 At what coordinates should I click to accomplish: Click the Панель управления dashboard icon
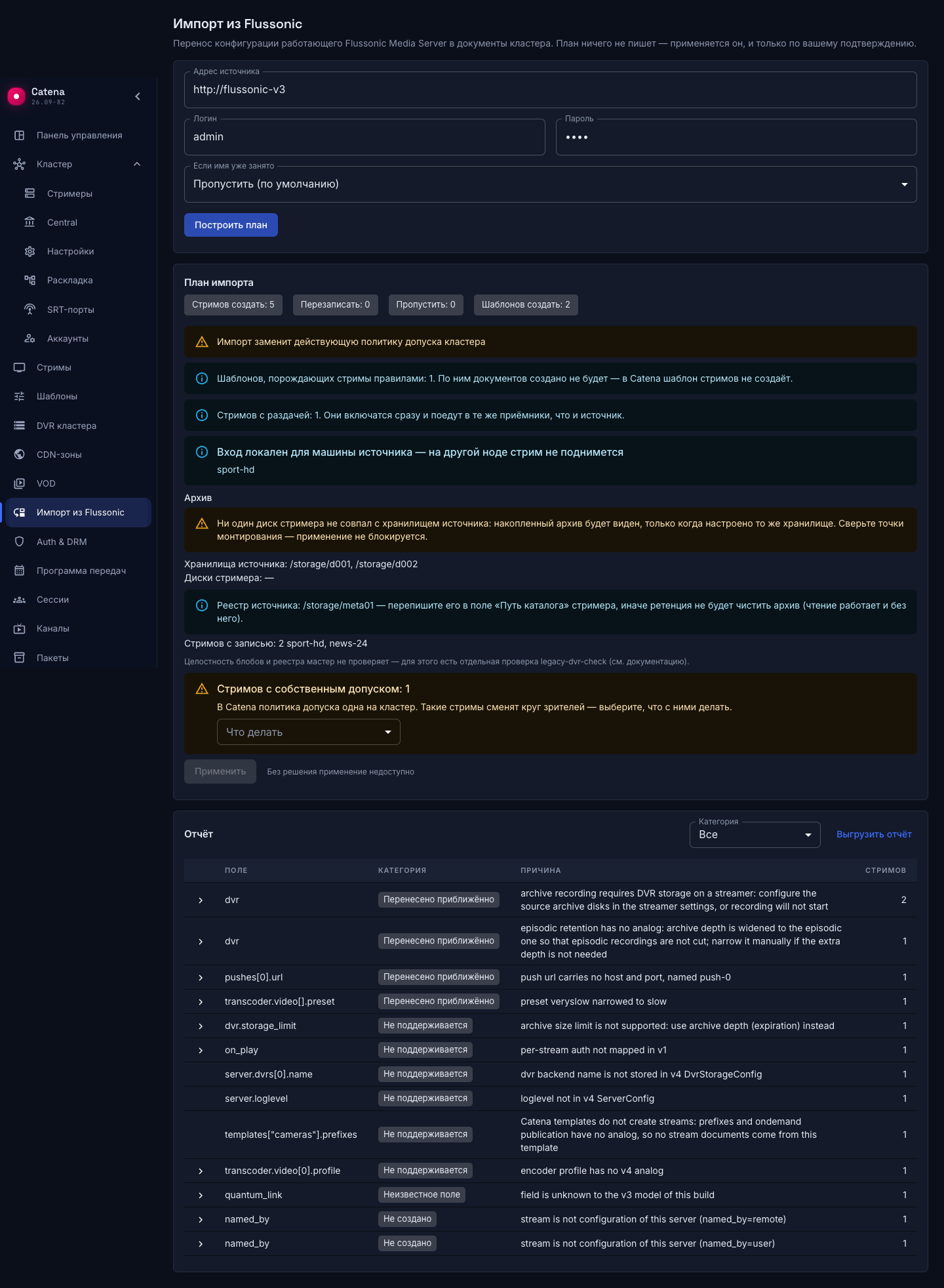[20, 135]
